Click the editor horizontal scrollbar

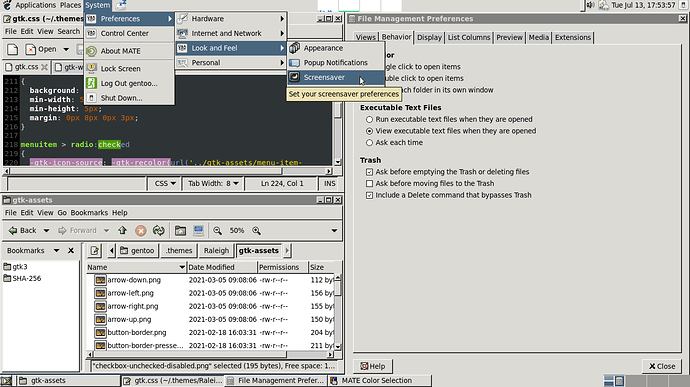coord(167,171)
